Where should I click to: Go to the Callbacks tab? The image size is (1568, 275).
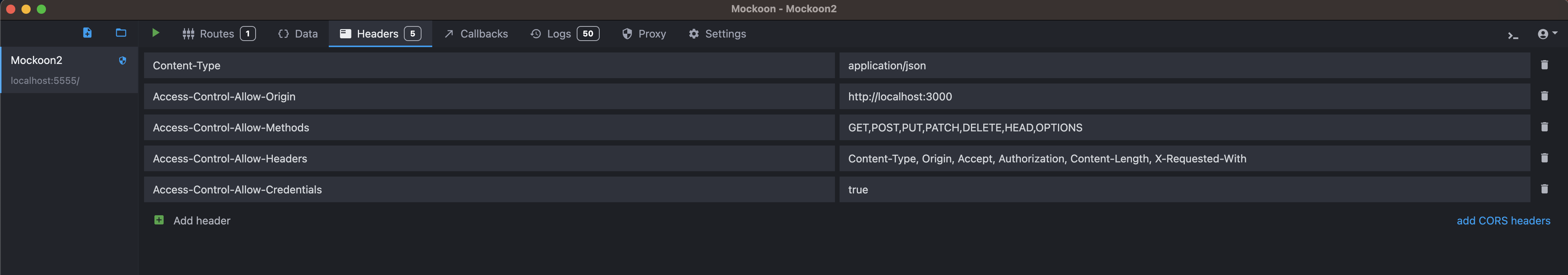point(476,33)
